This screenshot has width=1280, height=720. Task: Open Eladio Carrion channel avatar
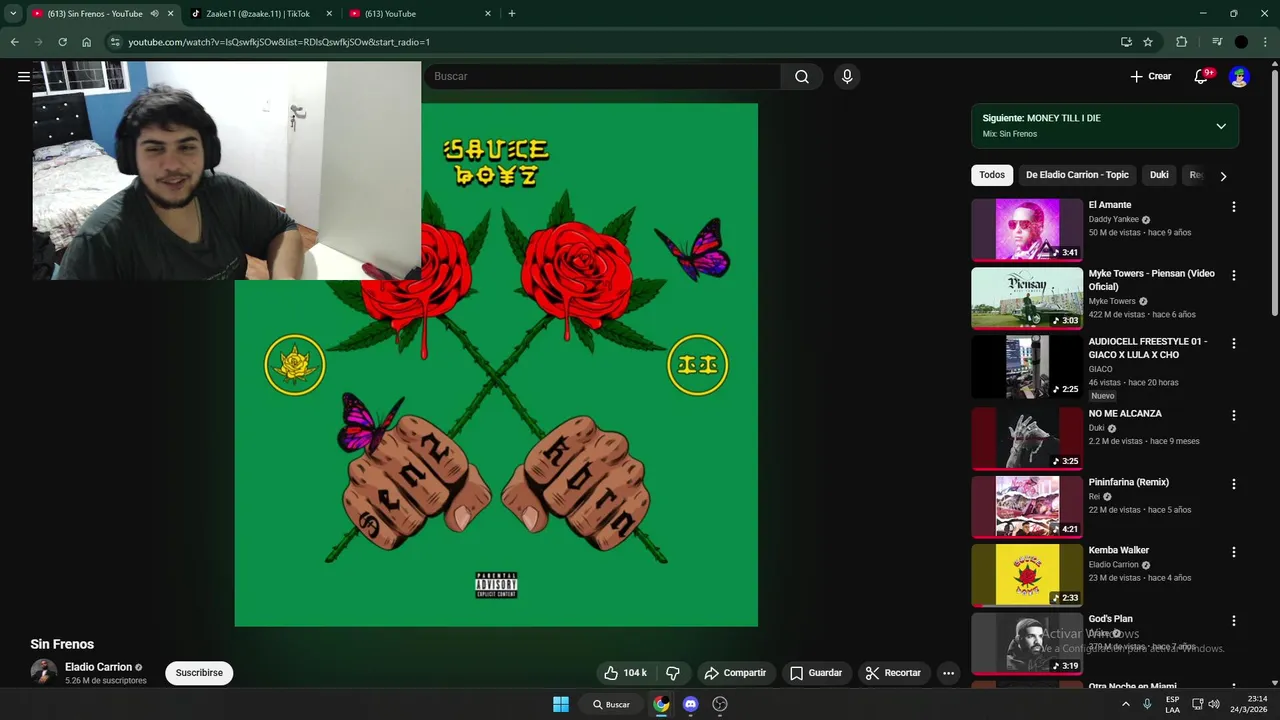(x=43, y=672)
